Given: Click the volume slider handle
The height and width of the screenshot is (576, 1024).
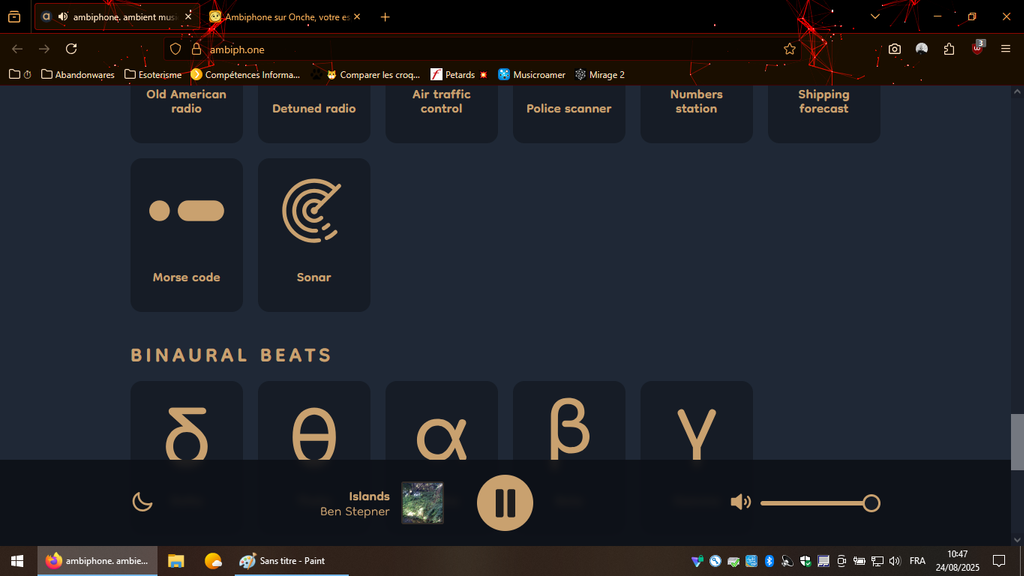Looking at the screenshot, I should 871,502.
